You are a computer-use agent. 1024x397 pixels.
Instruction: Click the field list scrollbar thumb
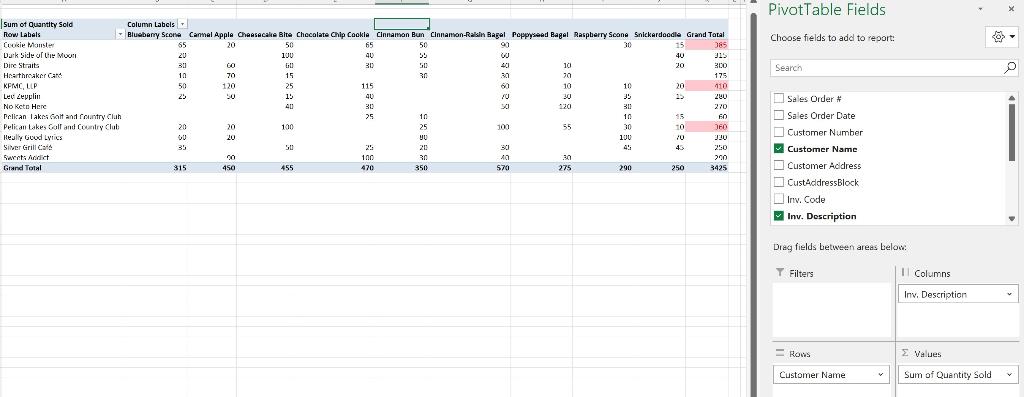1012,132
